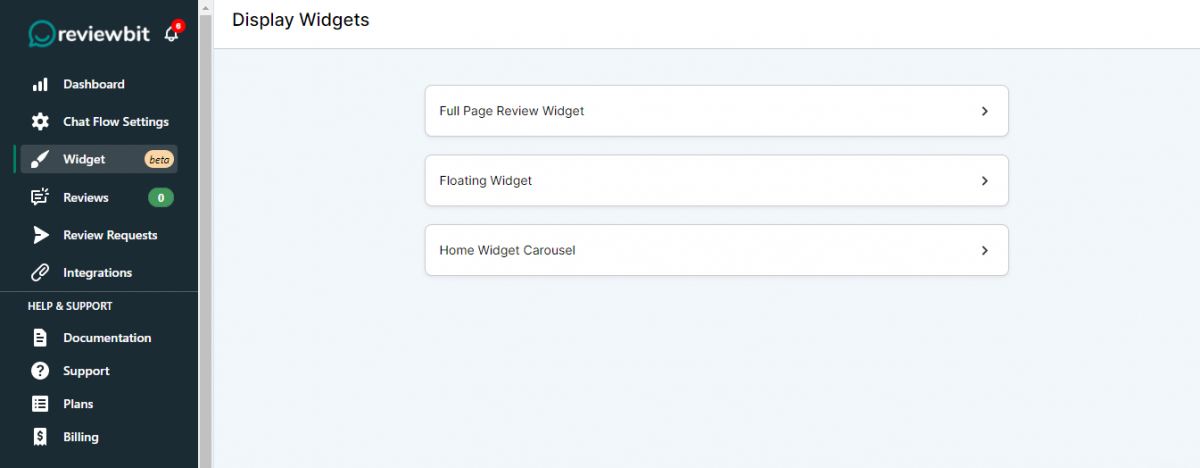Viewport: 1200px width, 468px height.
Task: Click the notification bell icon
Action: coord(172,33)
